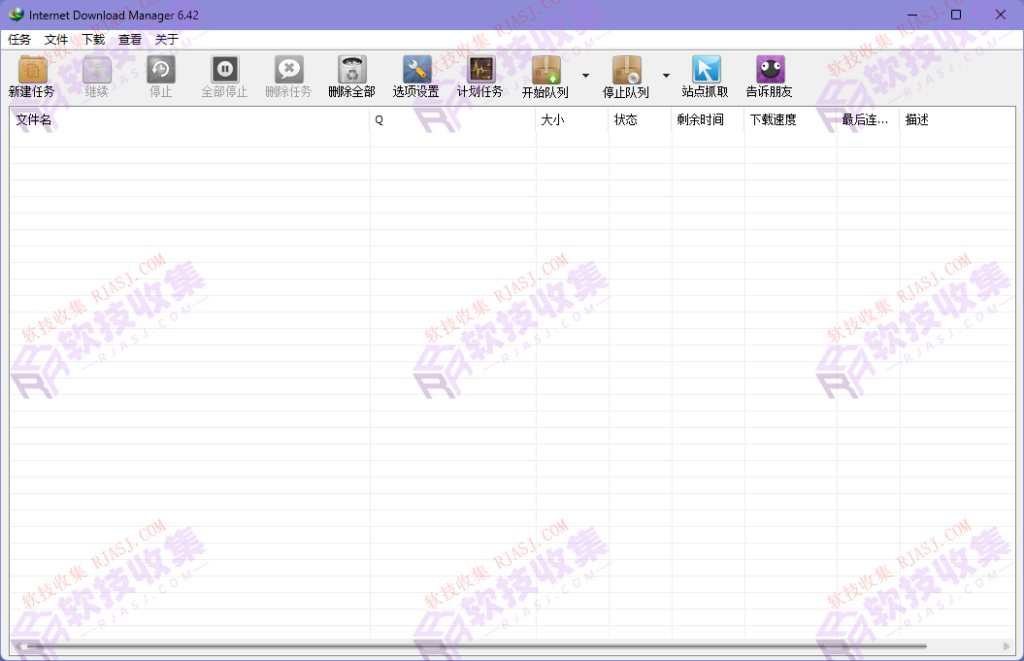Expand the 开始队列 dropdown arrow
The height and width of the screenshot is (661, 1024).
(x=585, y=76)
